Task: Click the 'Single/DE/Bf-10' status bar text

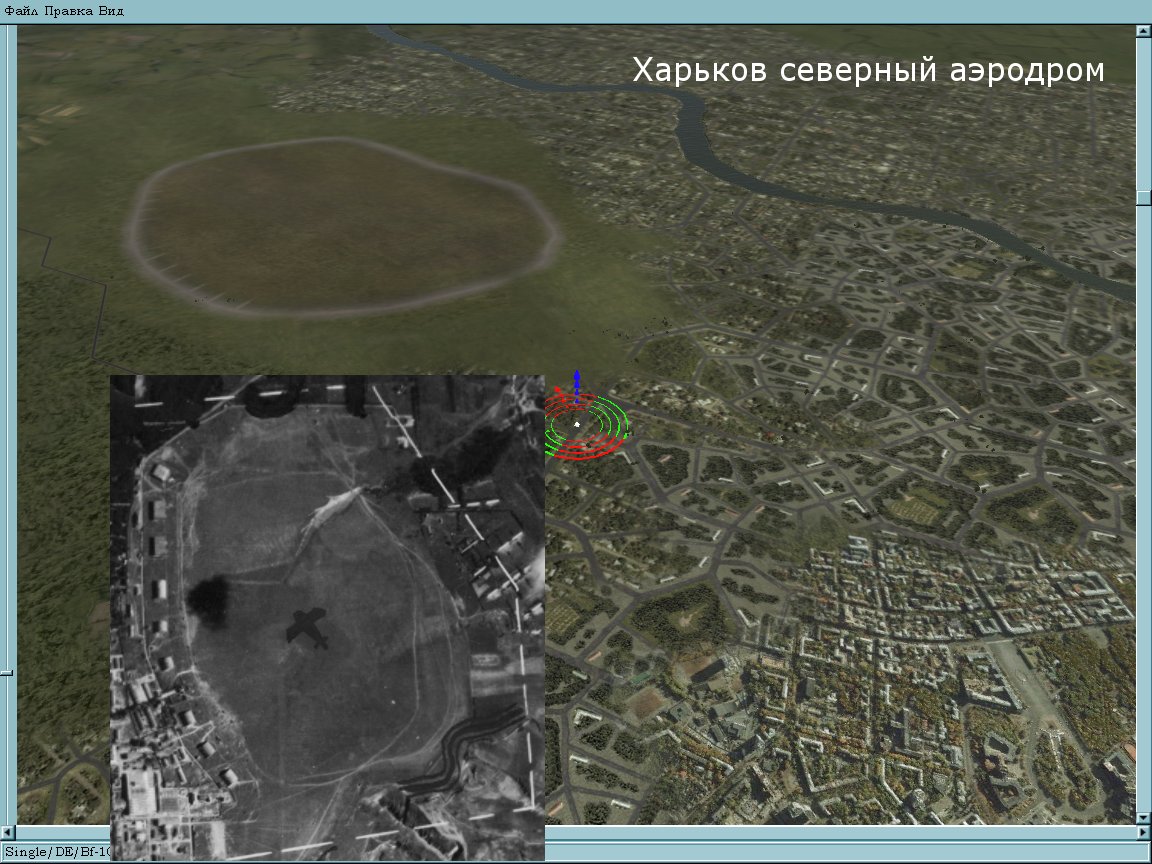Action: (57, 852)
